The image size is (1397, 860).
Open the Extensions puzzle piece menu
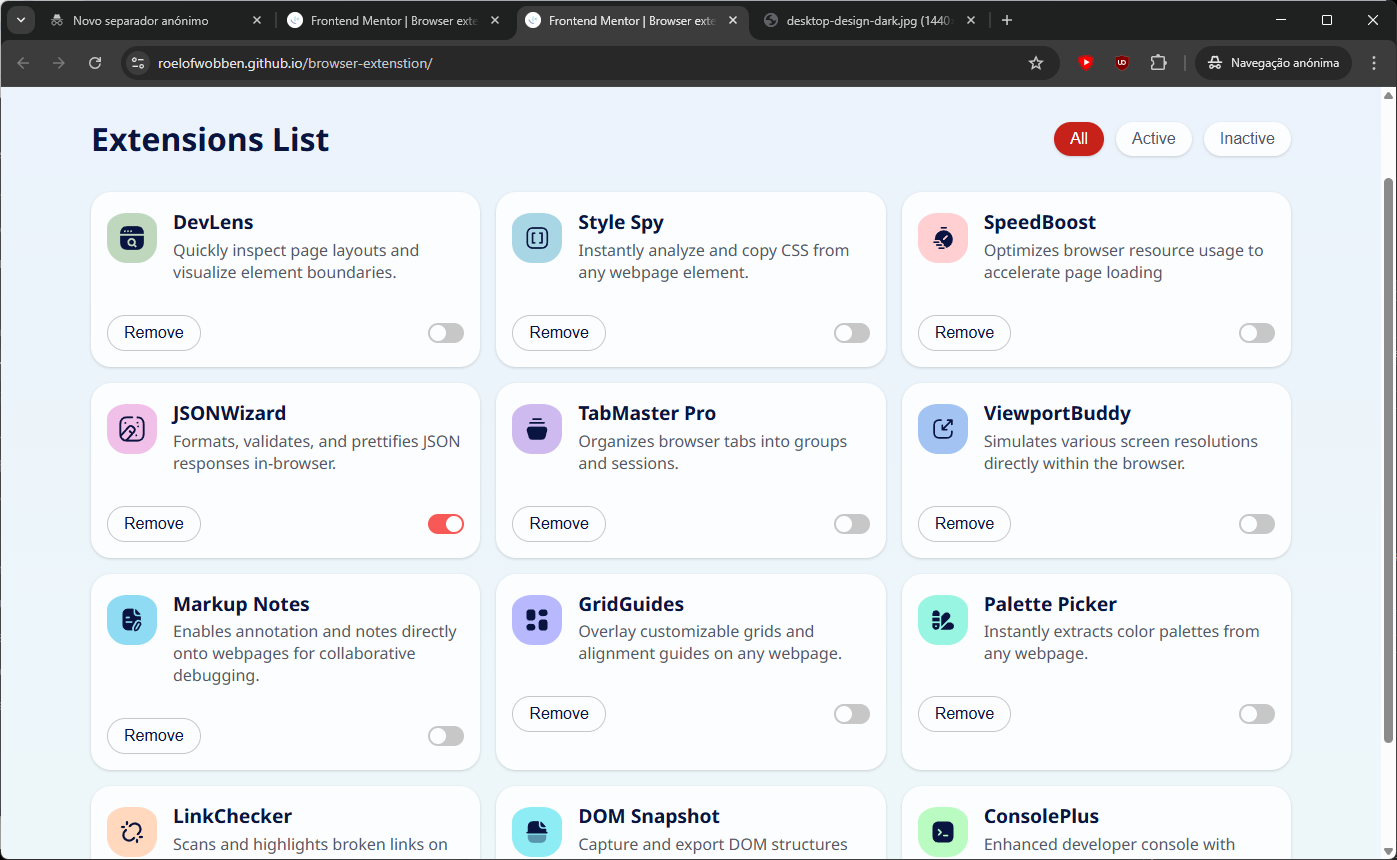(1158, 63)
